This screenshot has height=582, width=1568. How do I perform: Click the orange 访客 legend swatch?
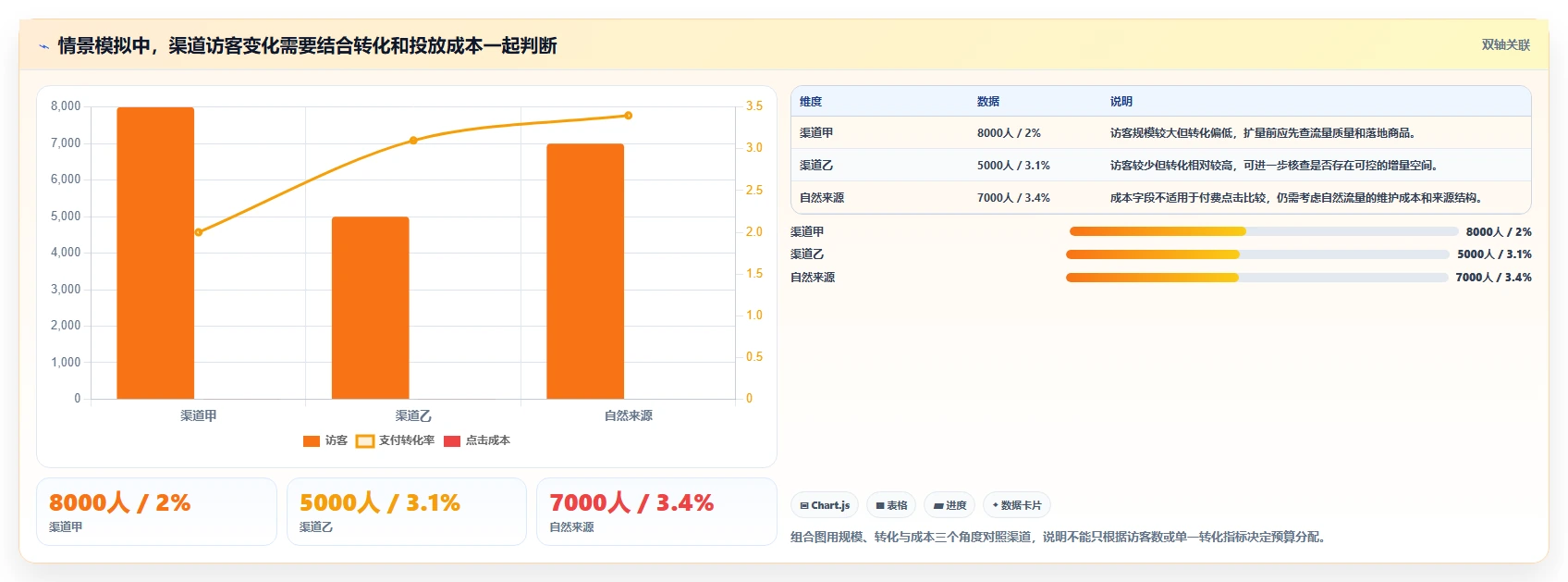point(312,441)
